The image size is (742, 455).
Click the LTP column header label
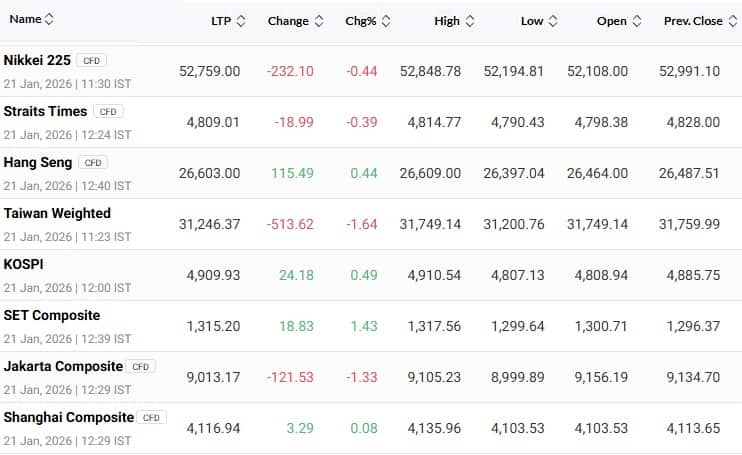coord(221,21)
